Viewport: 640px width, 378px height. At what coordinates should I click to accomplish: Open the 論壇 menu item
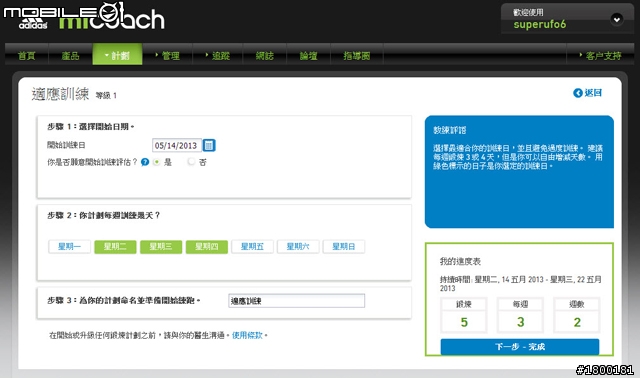[309, 56]
